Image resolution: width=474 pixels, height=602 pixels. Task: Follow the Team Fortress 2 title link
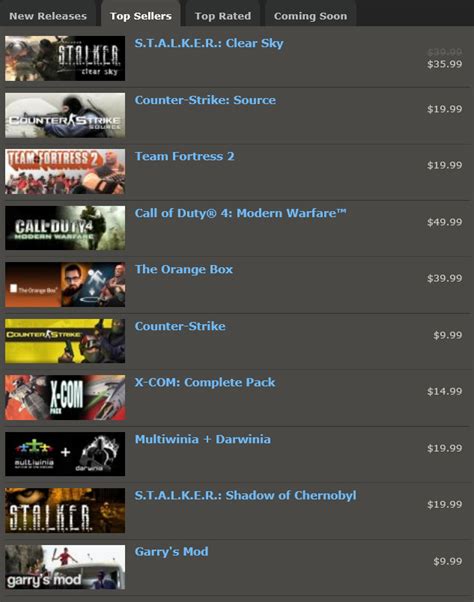click(x=184, y=156)
